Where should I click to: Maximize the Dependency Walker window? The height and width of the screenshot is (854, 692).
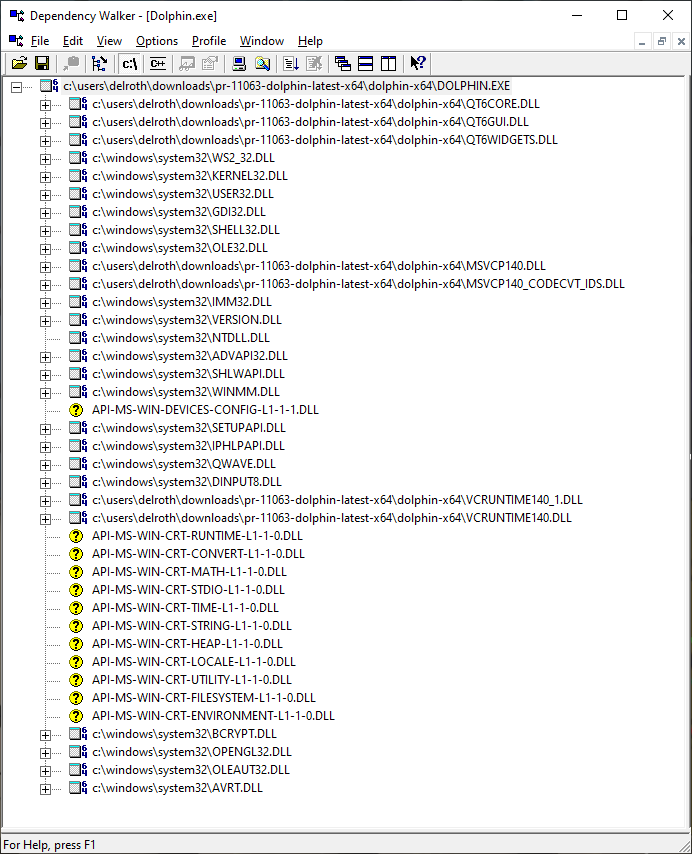[622, 15]
